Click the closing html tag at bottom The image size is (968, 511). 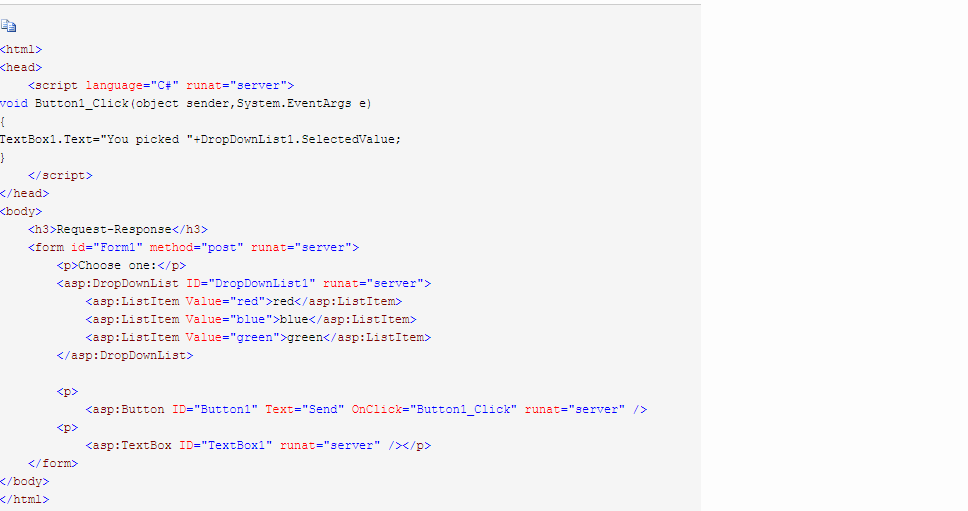[25, 500]
